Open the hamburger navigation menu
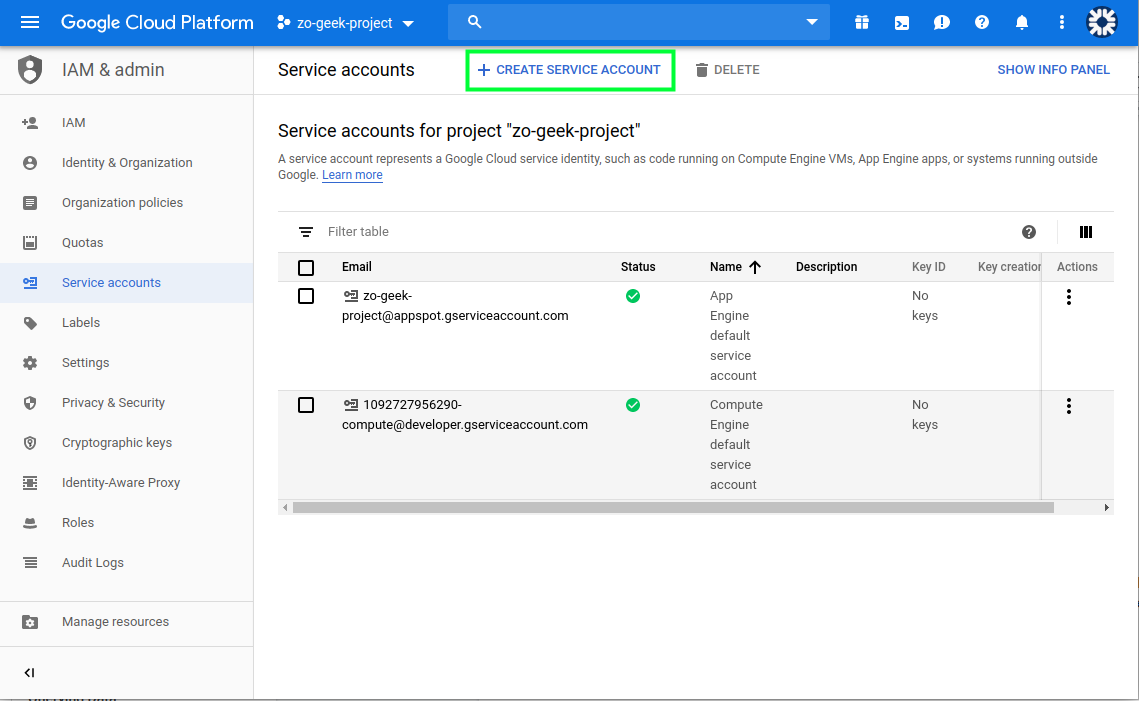 30,23
